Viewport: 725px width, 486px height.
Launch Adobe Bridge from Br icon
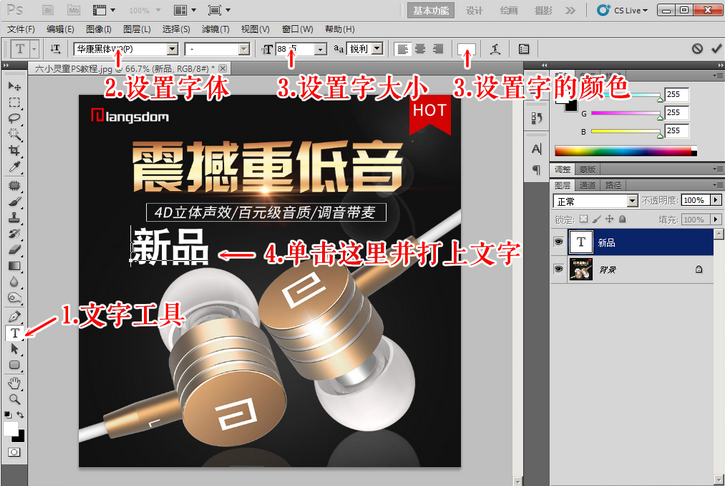(x=48, y=10)
